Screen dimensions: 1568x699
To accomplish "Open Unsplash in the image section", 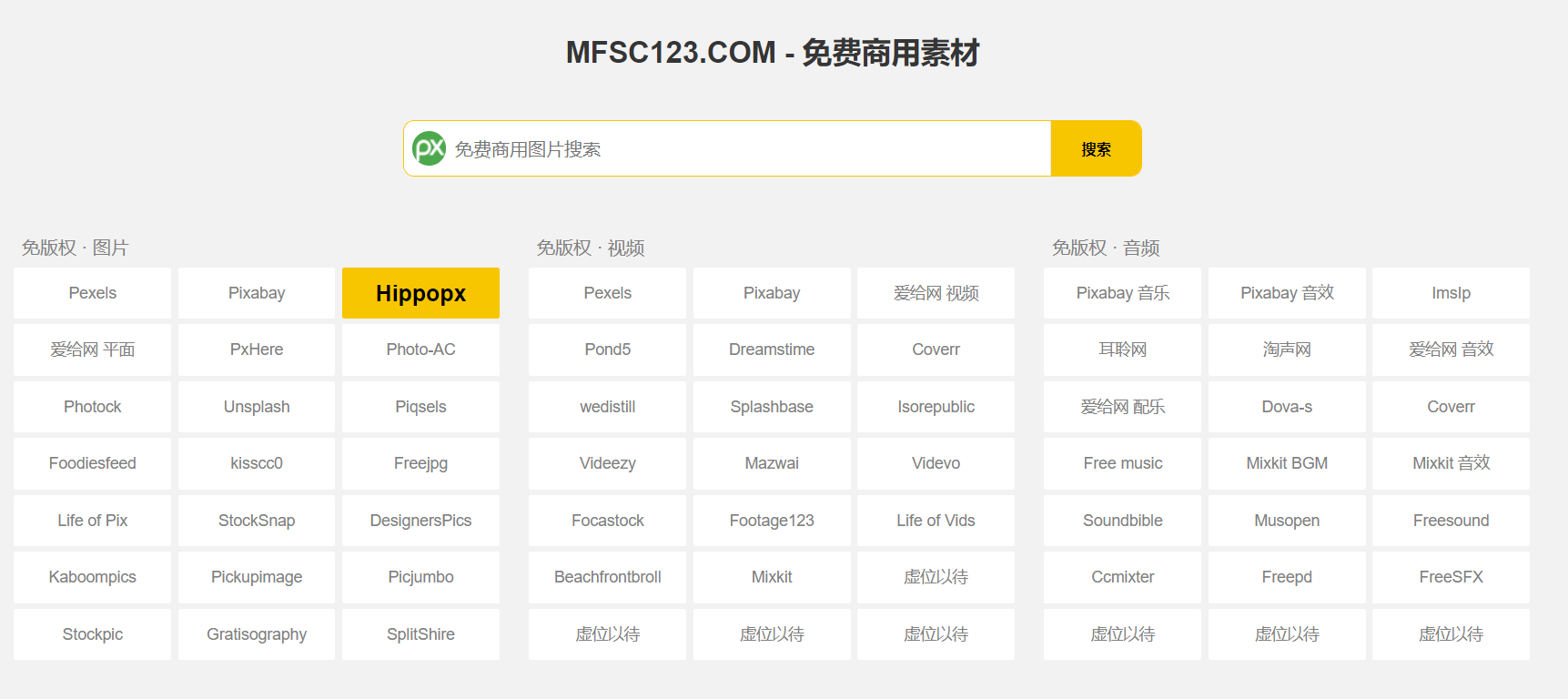I will (257, 407).
